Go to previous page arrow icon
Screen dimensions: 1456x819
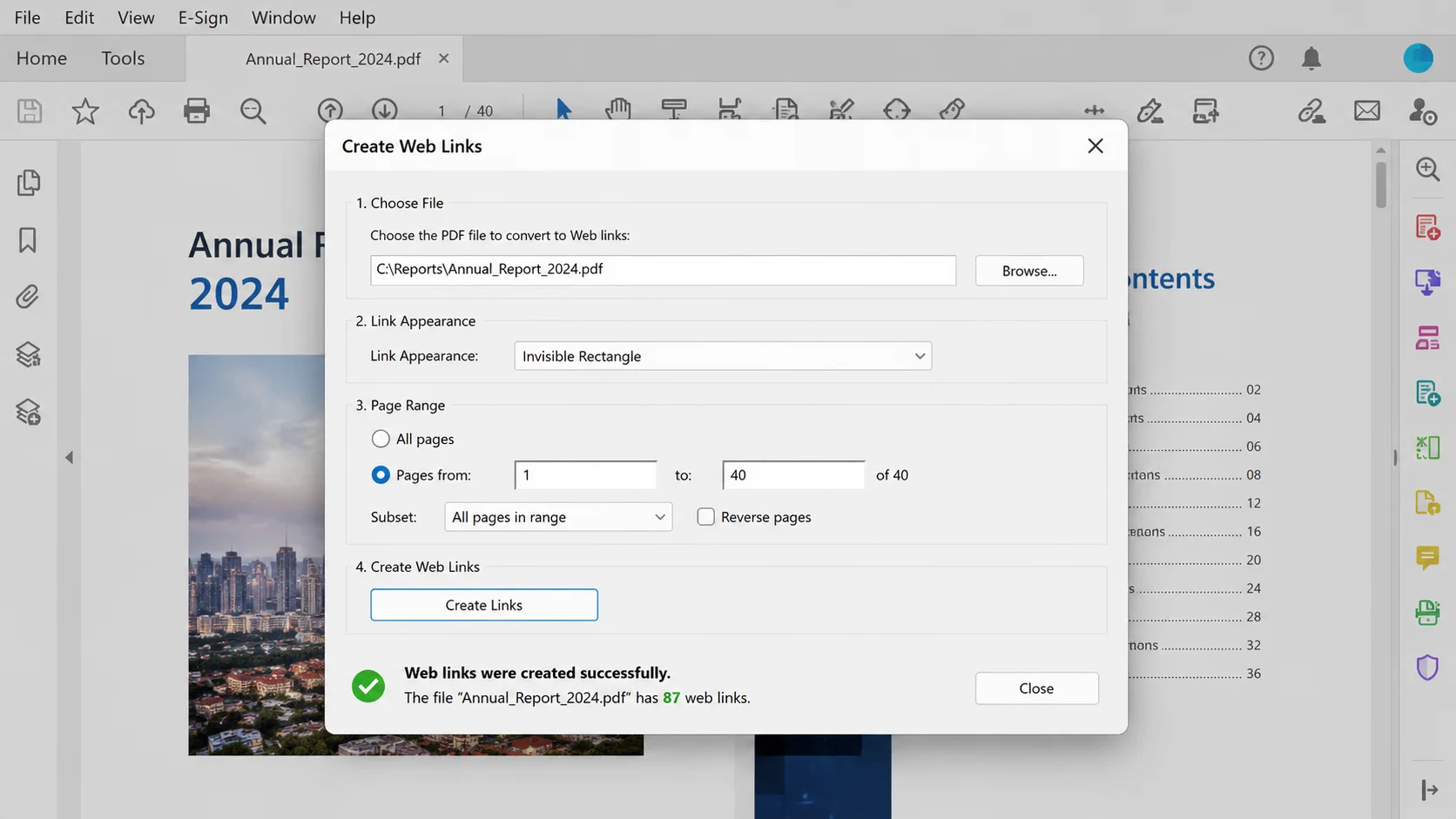[330, 111]
